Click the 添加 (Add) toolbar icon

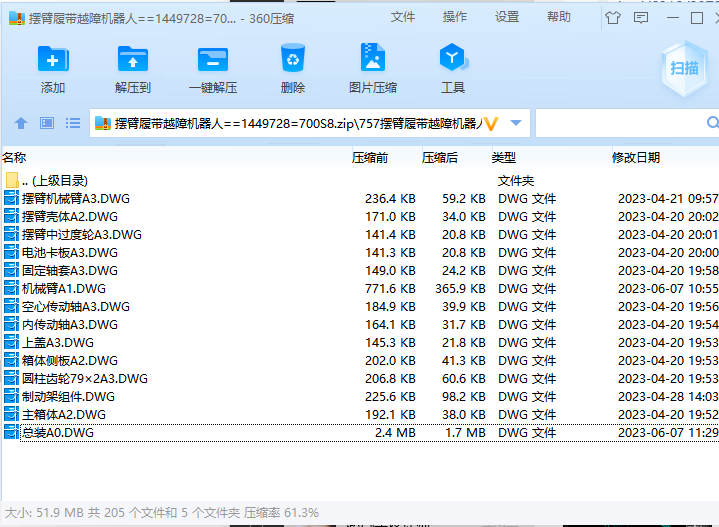(x=53, y=59)
